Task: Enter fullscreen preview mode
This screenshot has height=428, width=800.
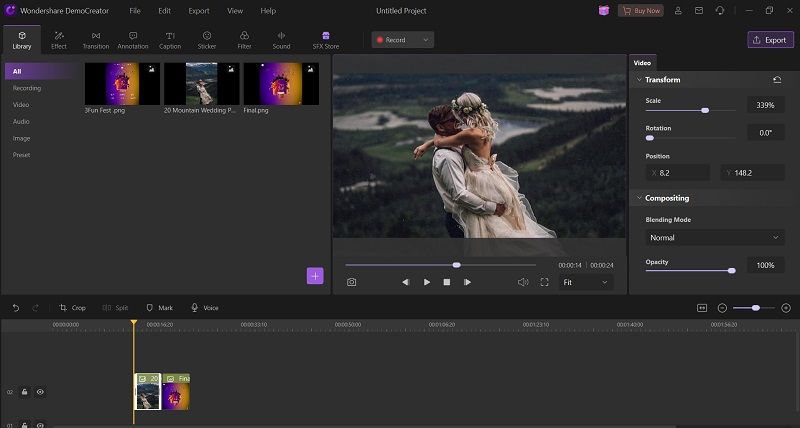Action: (544, 282)
